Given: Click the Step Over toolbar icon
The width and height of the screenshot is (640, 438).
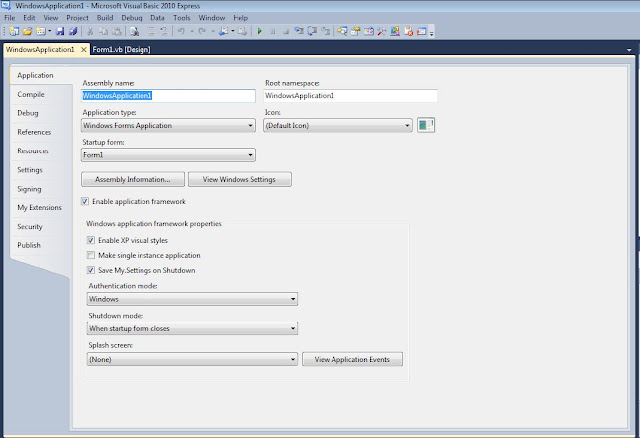Looking at the screenshot, I should coord(312,31).
